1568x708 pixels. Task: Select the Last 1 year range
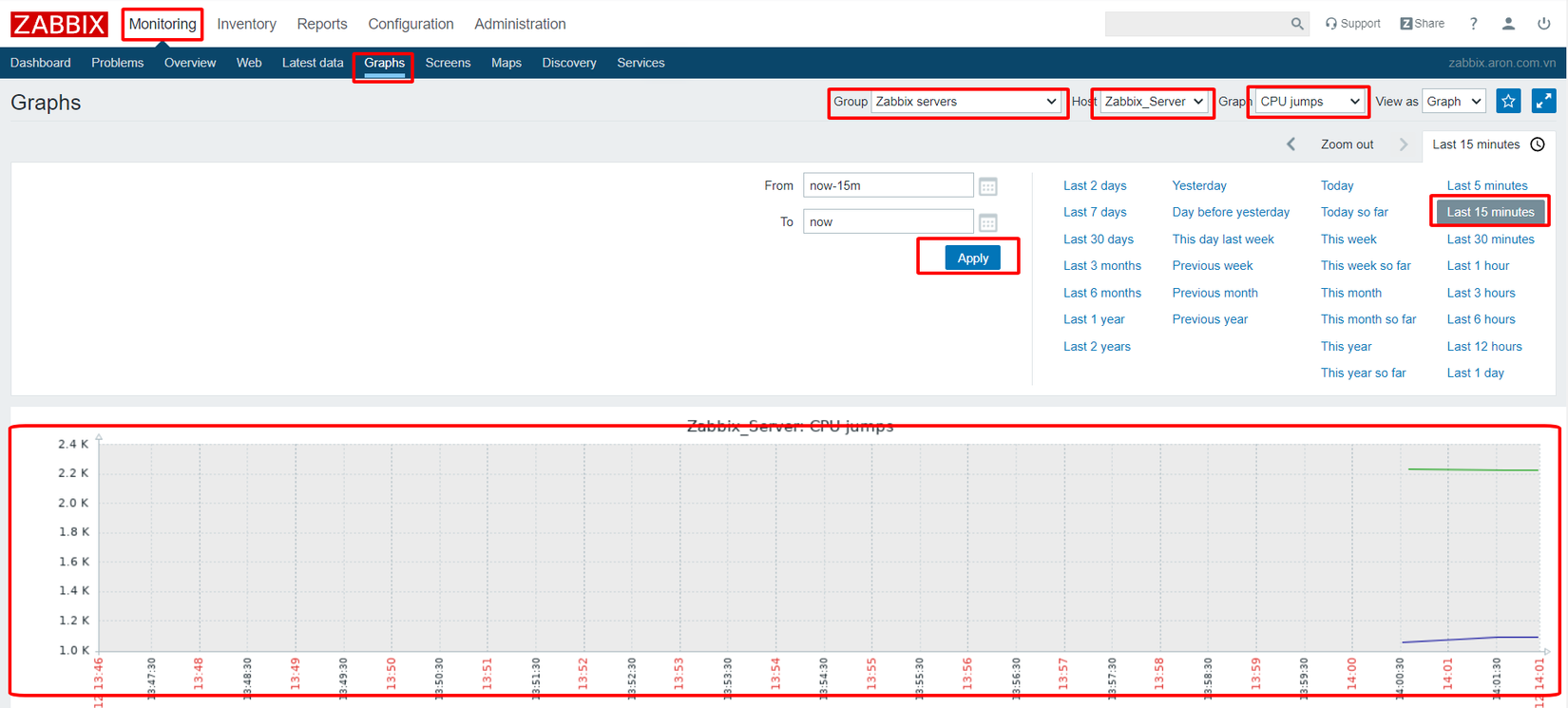[x=1094, y=319]
